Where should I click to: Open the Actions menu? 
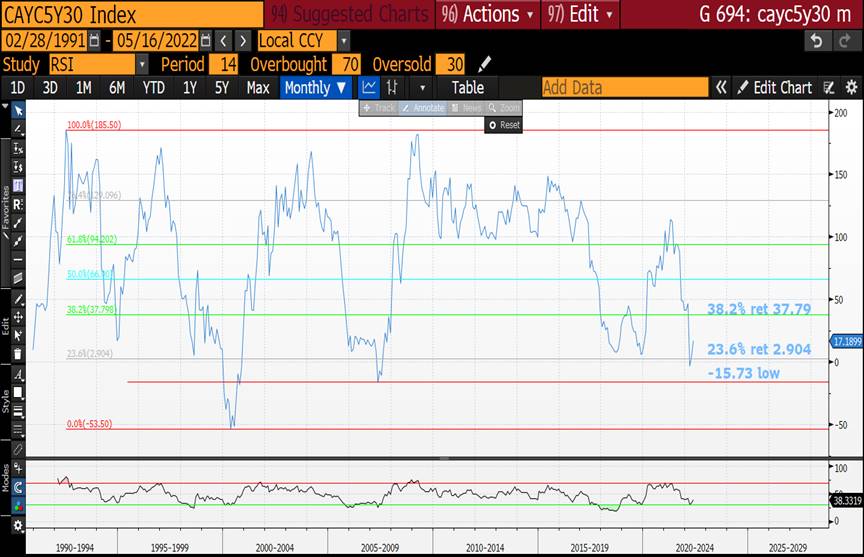coord(488,14)
